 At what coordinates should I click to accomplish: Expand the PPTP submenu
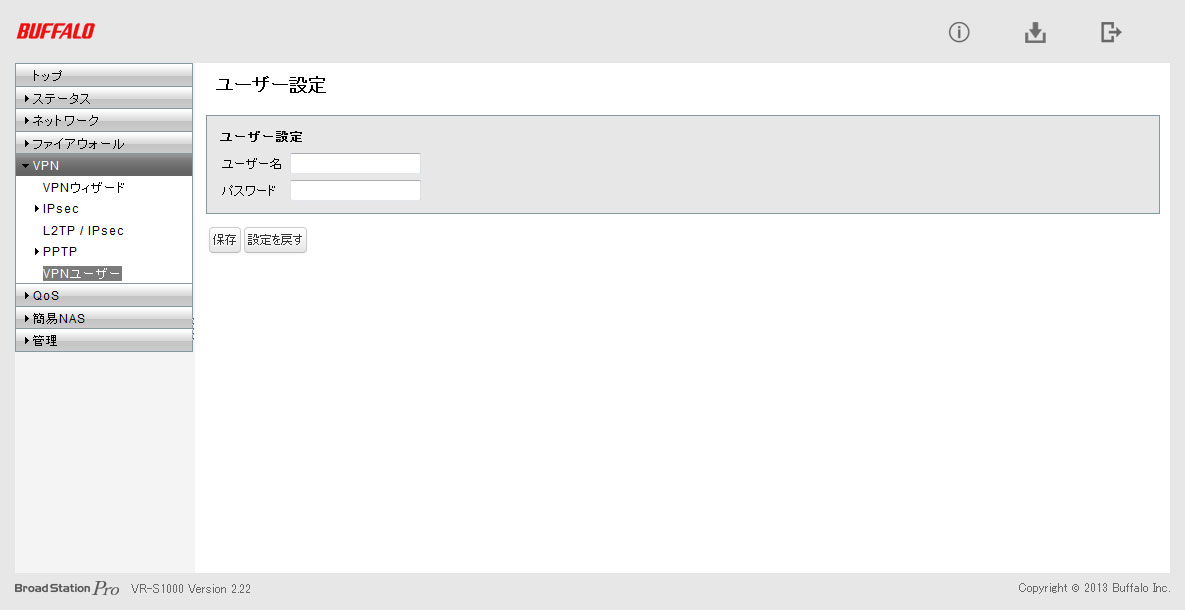tap(59, 252)
